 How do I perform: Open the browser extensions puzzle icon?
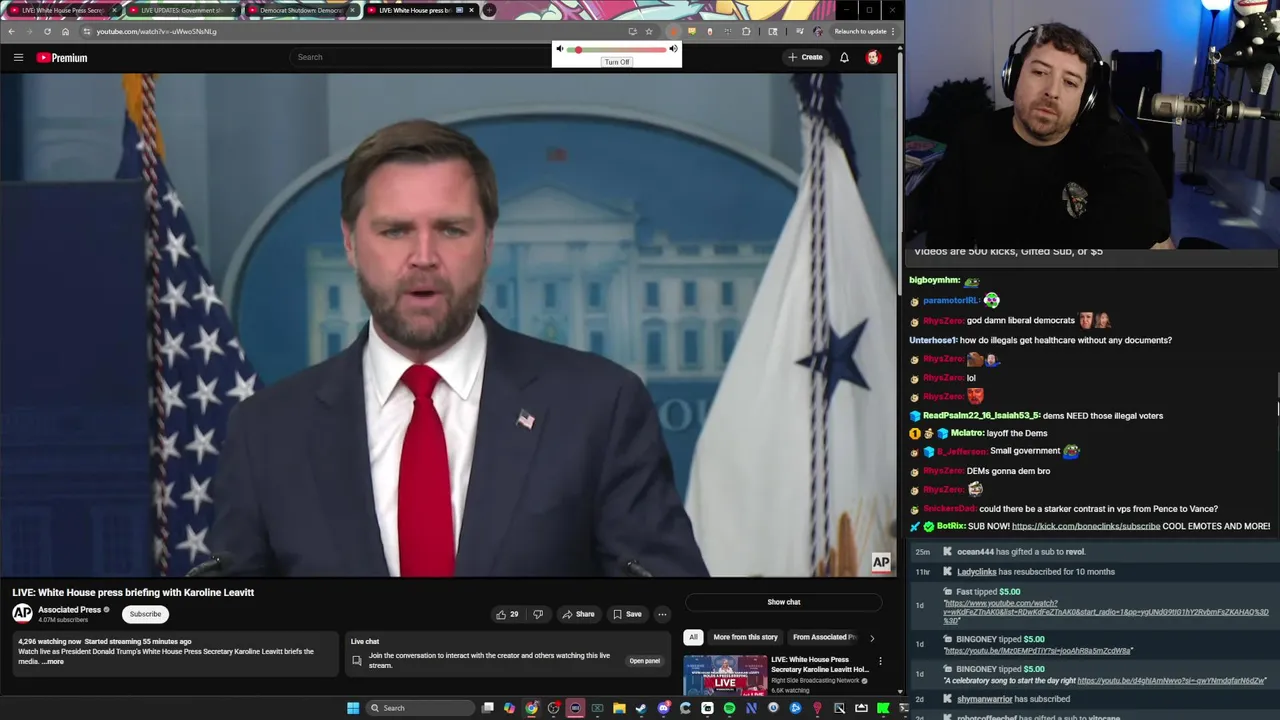pyautogui.click(x=746, y=31)
